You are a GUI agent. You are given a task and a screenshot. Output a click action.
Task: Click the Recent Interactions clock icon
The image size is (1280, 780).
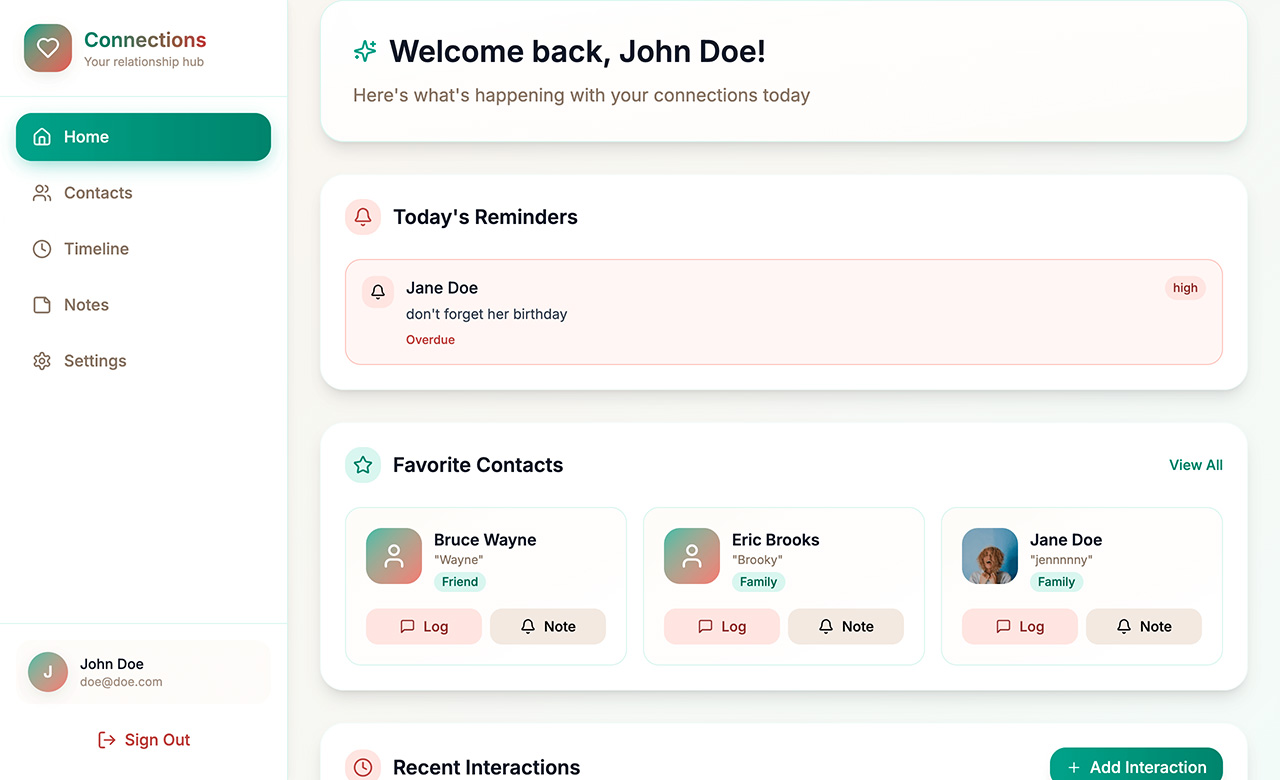tap(362, 766)
